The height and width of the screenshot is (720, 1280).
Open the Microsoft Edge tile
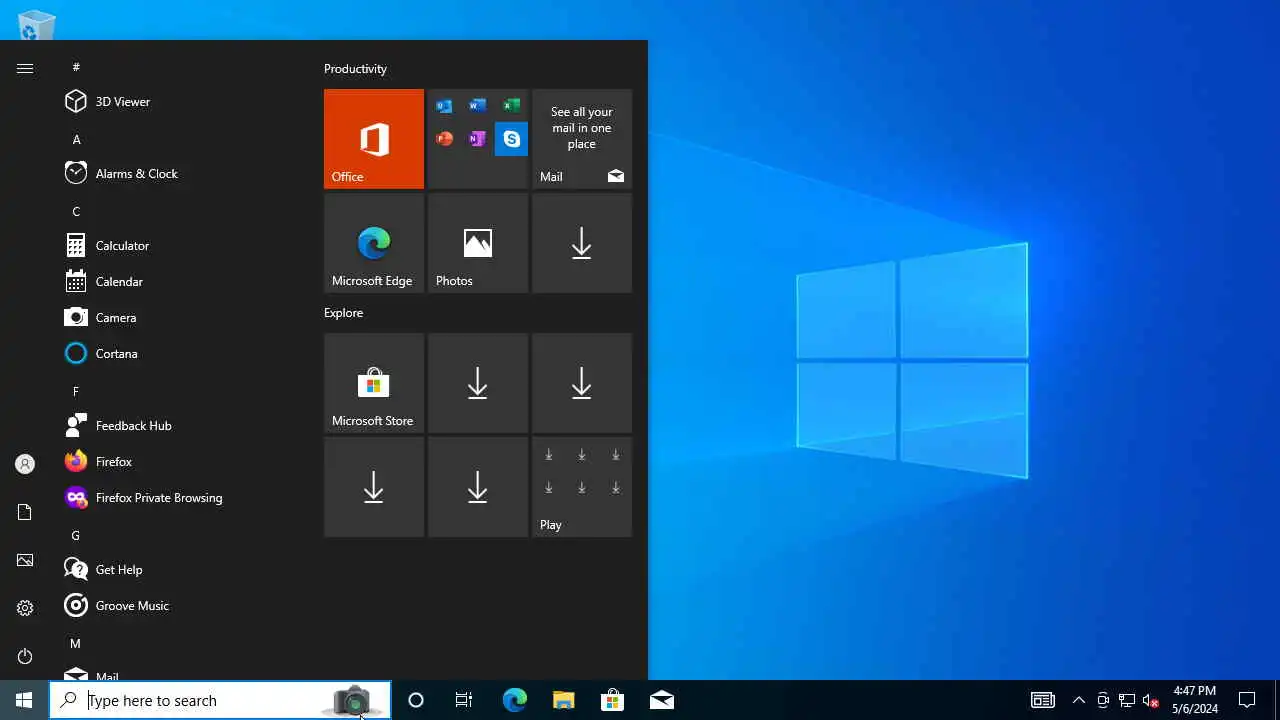point(374,243)
